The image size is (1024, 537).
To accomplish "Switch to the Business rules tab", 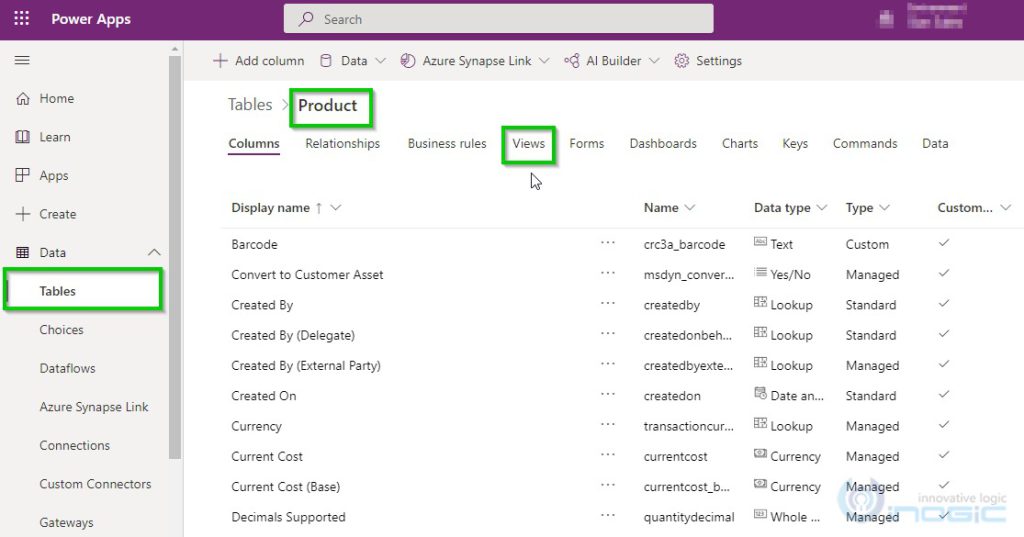I will click(447, 144).
